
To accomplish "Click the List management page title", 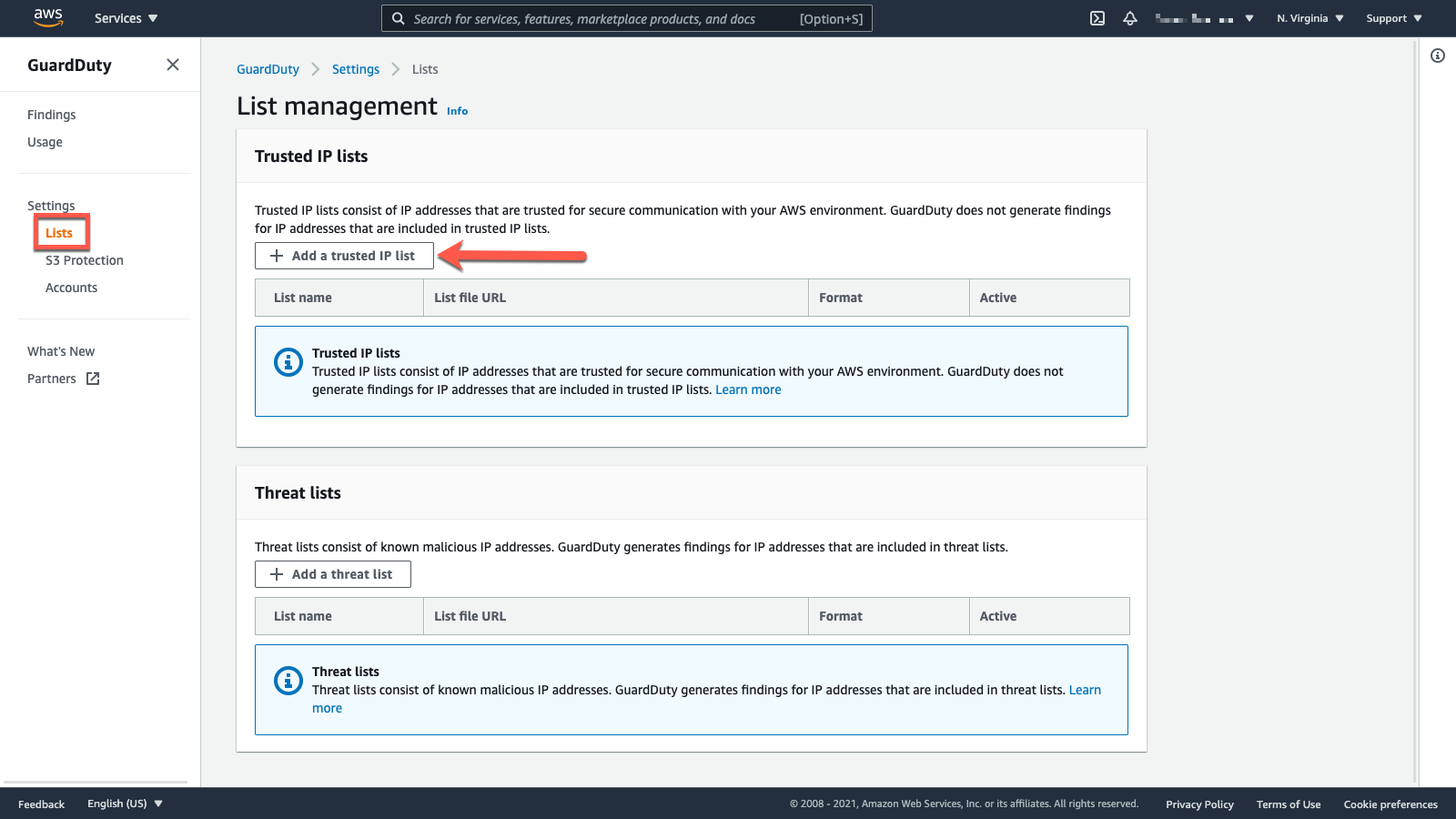I will [337, 106].
